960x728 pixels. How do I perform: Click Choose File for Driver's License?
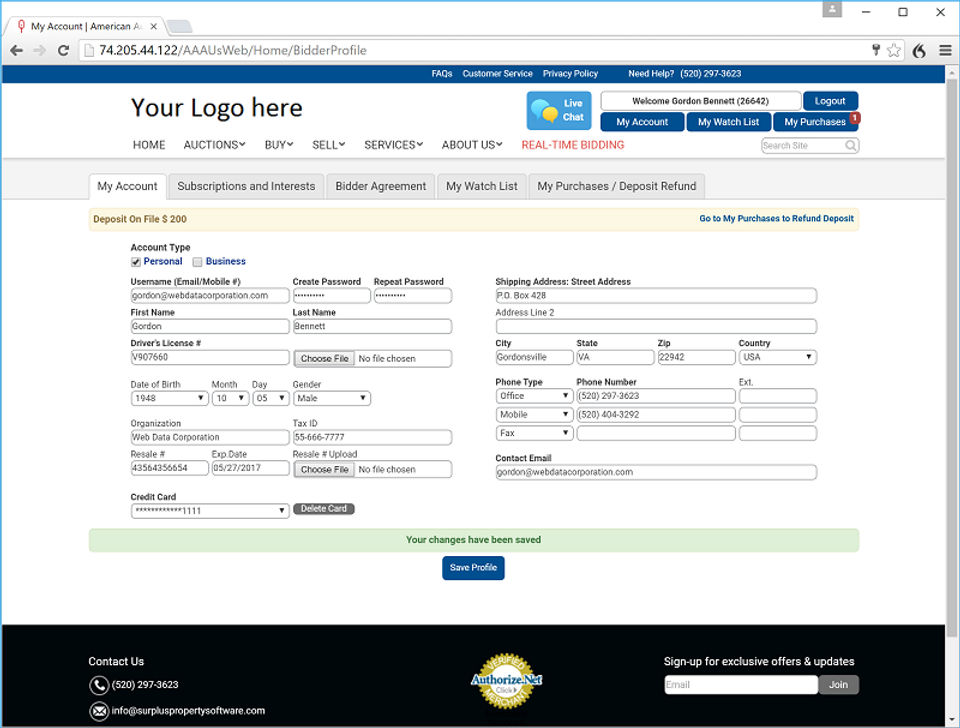pyautogui.click(x=324, y=359)
